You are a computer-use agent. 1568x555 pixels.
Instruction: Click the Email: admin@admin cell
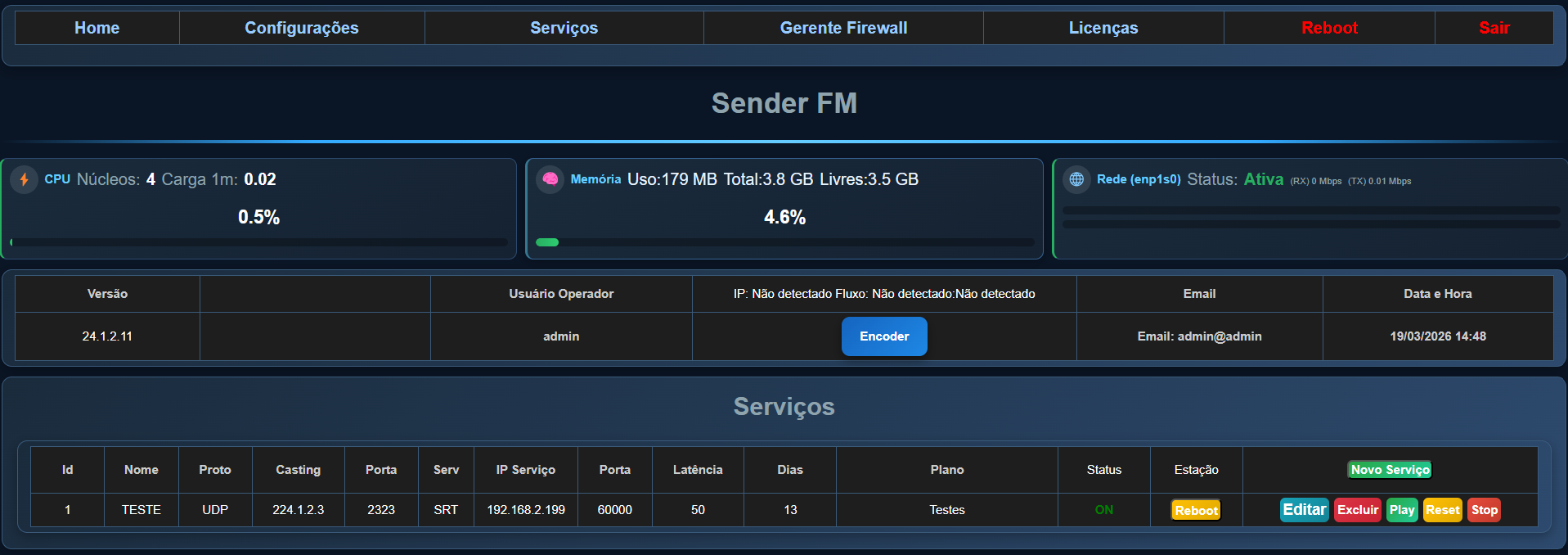[1199, 336]
